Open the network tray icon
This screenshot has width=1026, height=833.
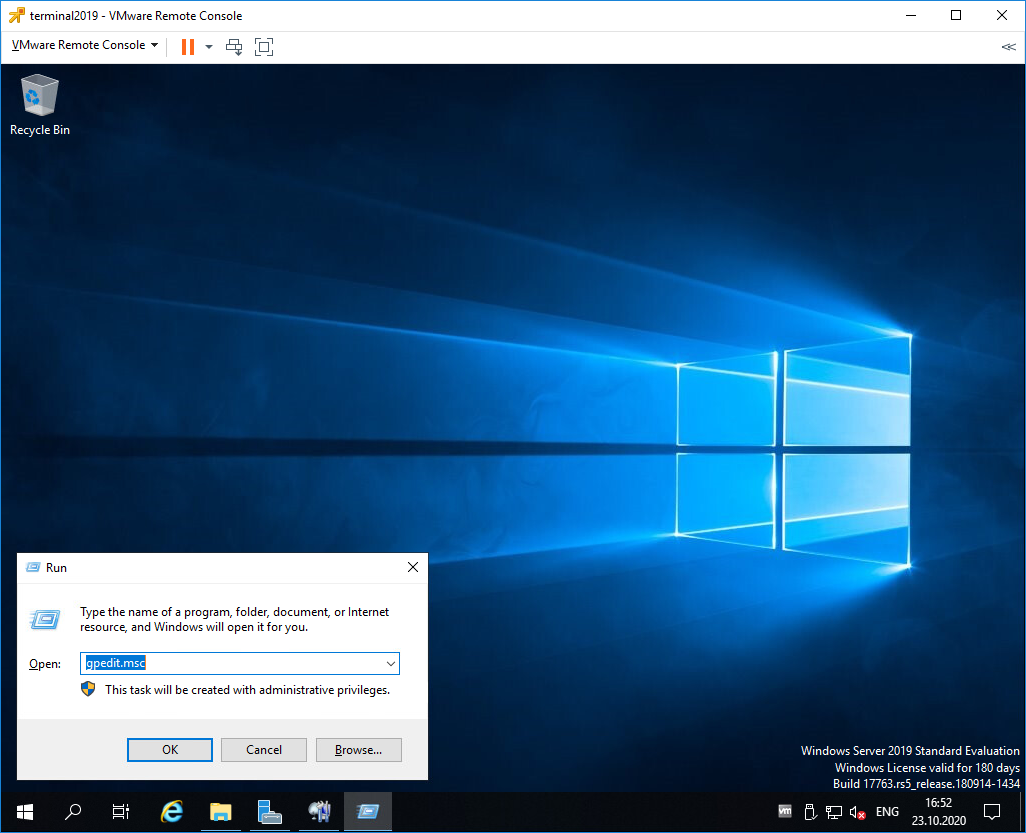[x=834, y=813]
